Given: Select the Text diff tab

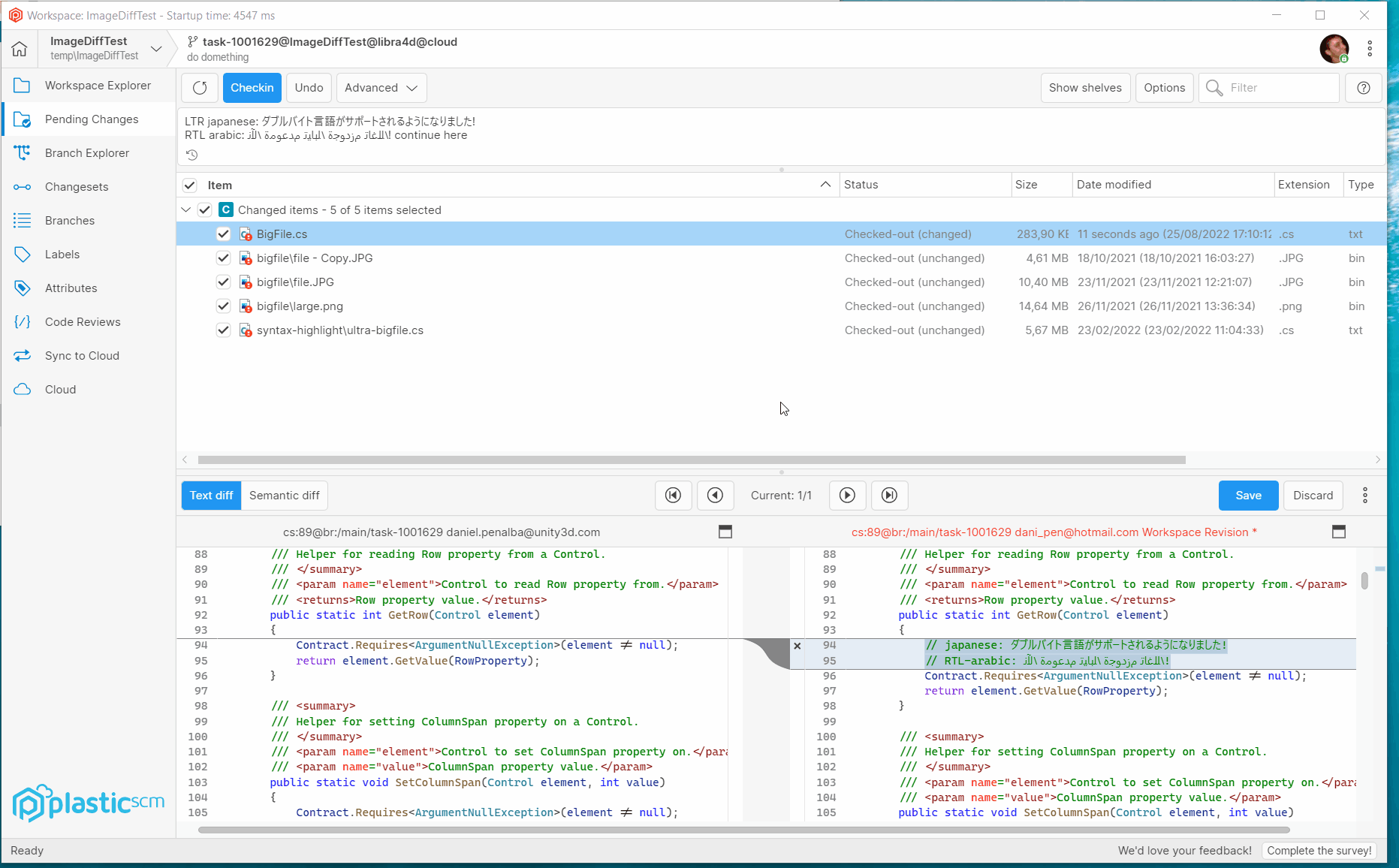Looking at the screenshot, I should tap(210, 496).
